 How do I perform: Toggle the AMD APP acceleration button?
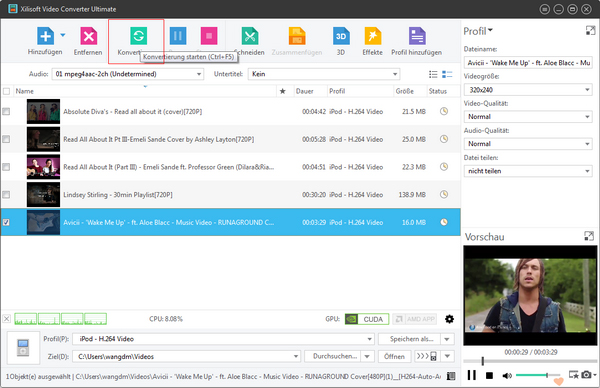(x=415, y=319)
